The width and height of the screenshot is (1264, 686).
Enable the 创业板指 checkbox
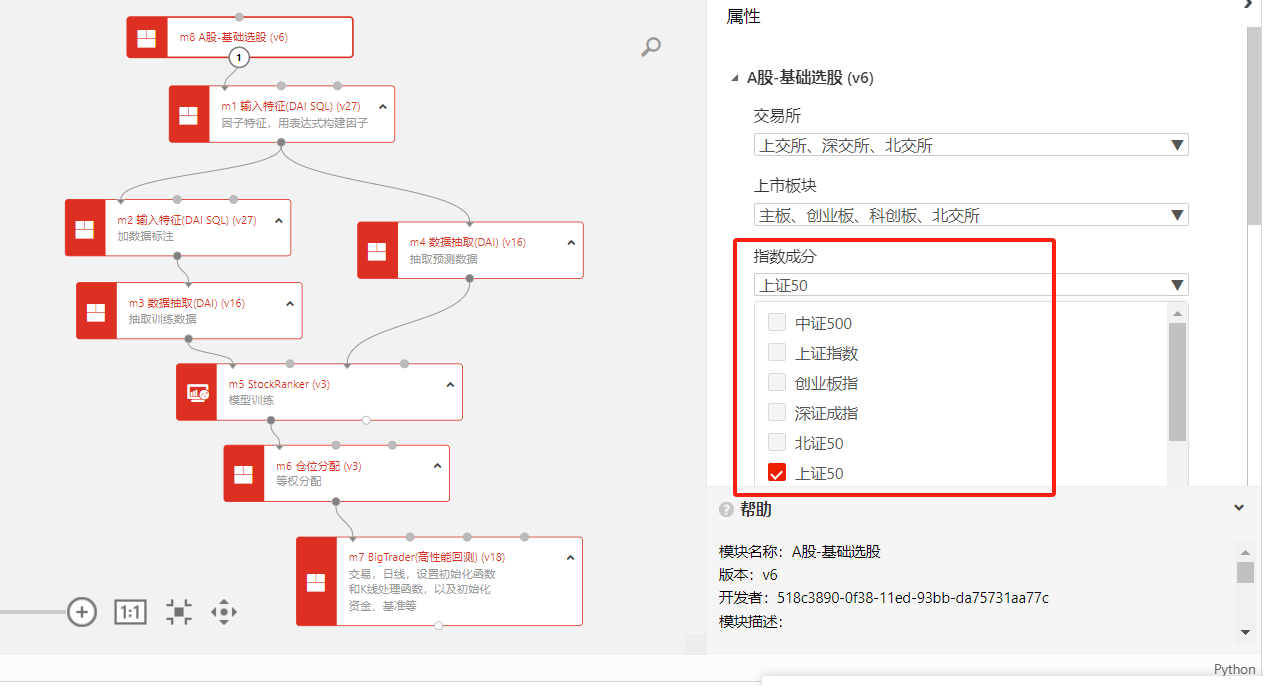pyautogui.click(x=777, y=383)
